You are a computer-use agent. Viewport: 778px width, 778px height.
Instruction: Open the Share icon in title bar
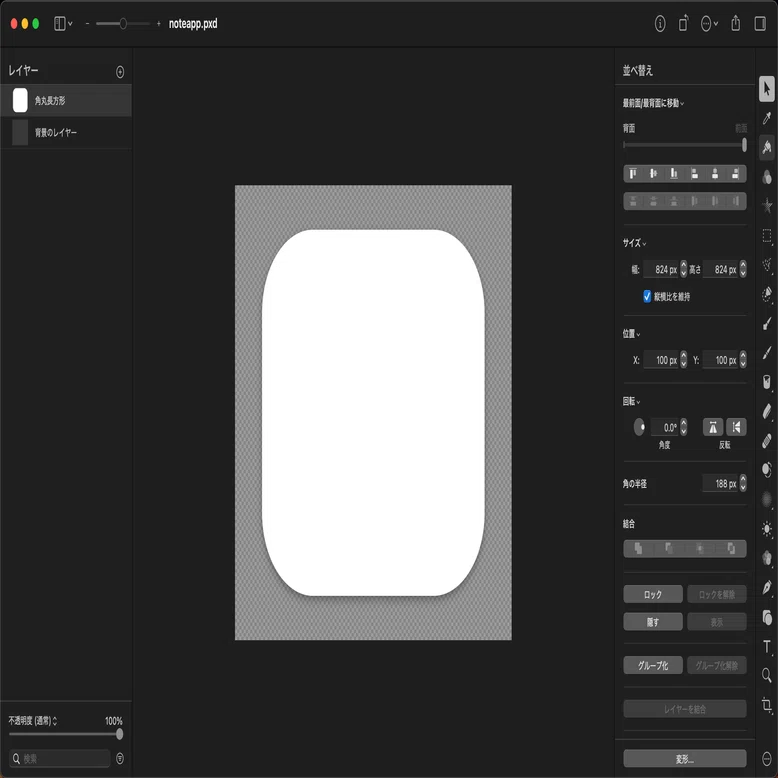click(x=735, y=23)
